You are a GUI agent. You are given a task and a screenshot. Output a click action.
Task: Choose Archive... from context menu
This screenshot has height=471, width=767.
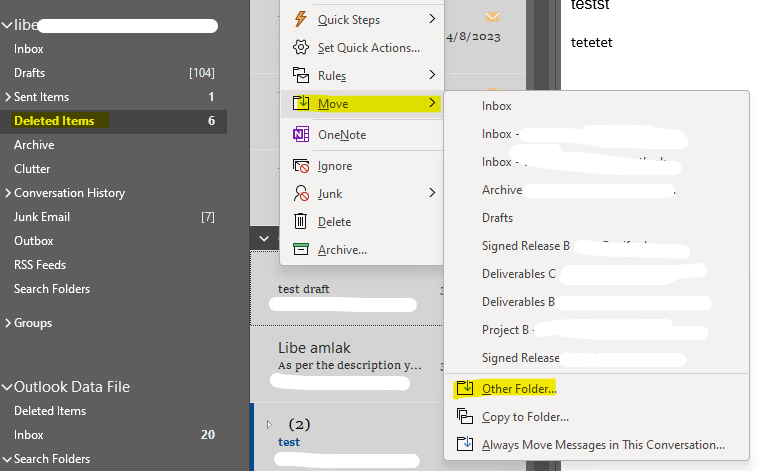362,249
